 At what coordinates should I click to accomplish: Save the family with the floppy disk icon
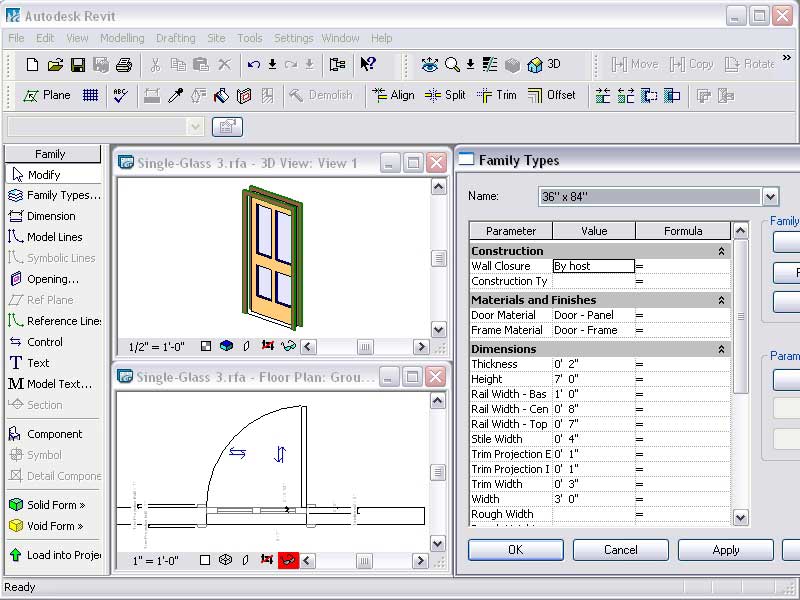pyautogui.click(x=78, y=65)
